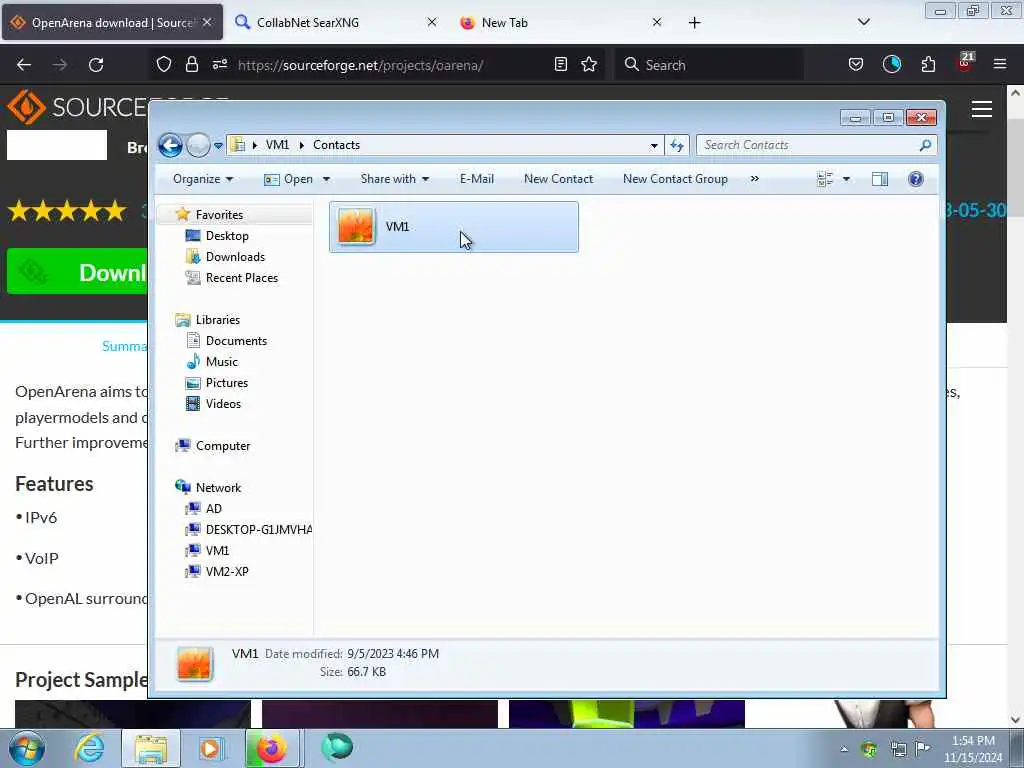
Task: Select Libraries in the navigation pane
Action: coord(217,320)
